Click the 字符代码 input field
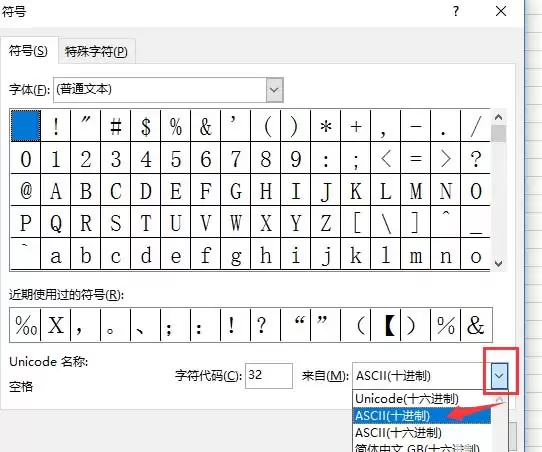542x452 pixels. [269, 376]
